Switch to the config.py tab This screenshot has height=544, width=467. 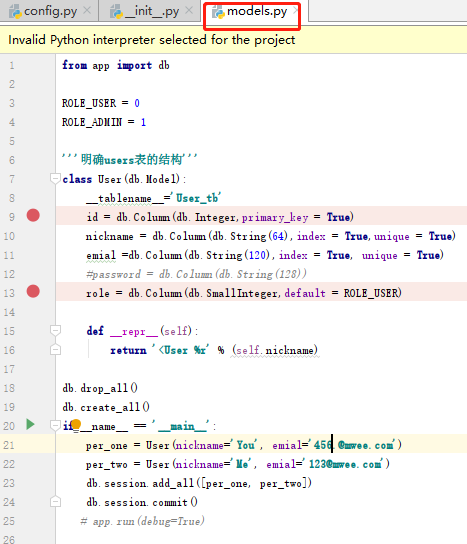point(50,11)
